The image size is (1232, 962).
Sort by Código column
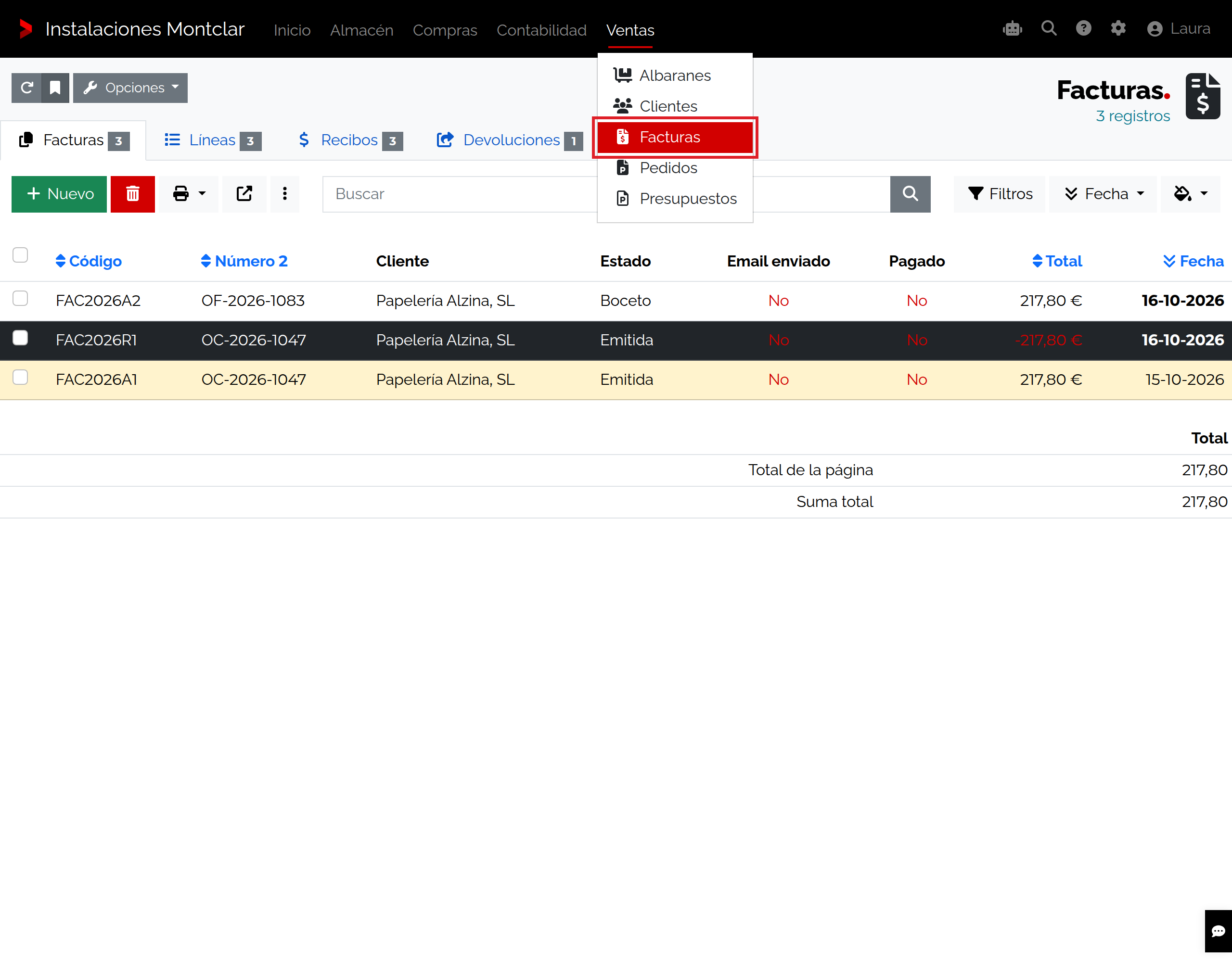coord(89,261)
